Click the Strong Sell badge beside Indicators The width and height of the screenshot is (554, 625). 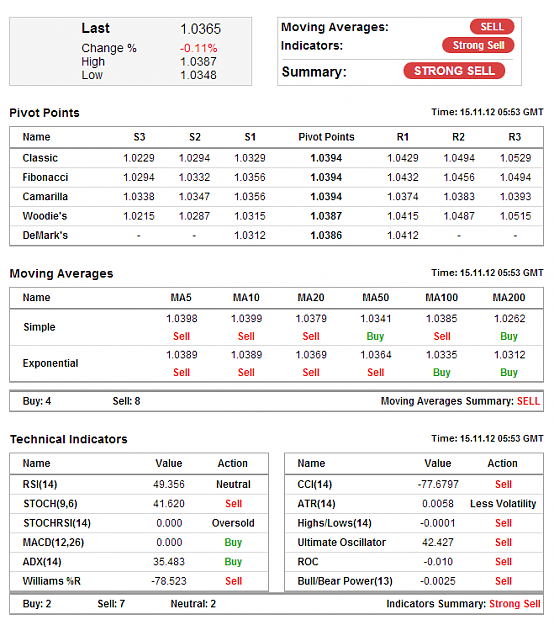[x=478, y=45]
